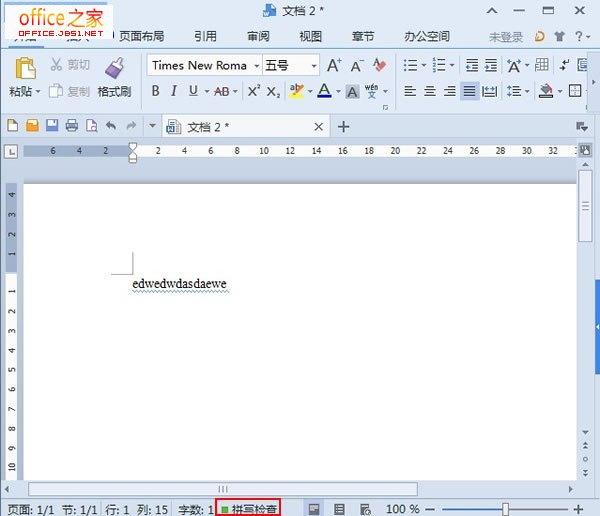Expand line spacing dropdown arrow
The height and width of the screenshot is (516, 600).
[527, 91]
